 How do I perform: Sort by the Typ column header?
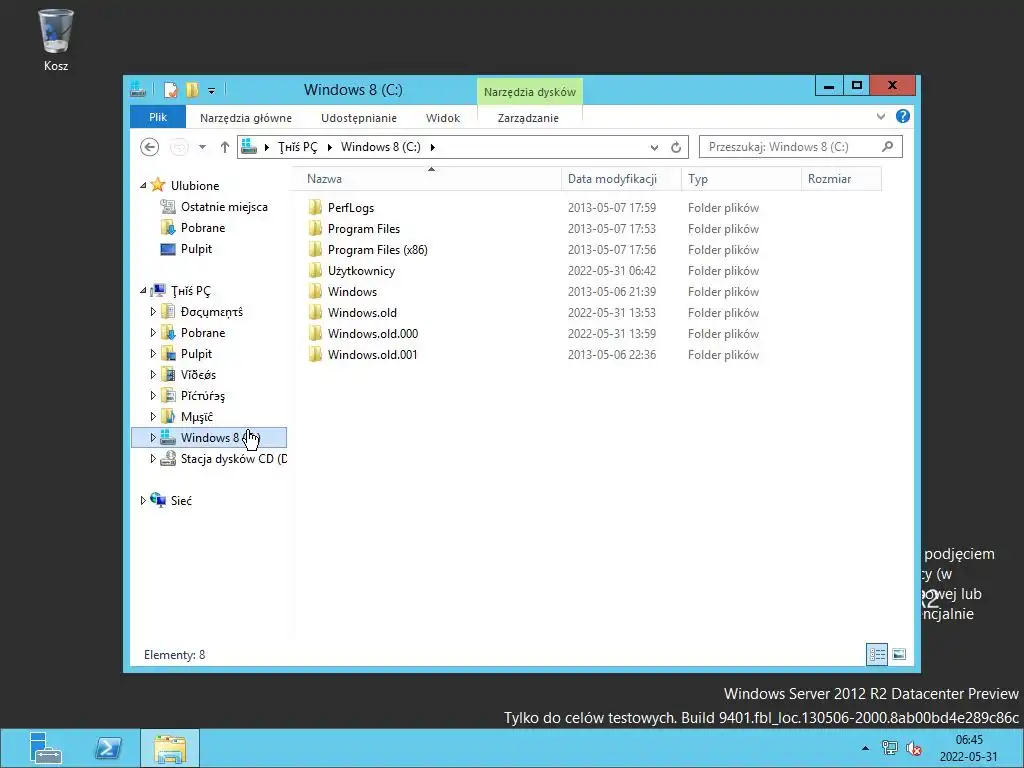741,179
